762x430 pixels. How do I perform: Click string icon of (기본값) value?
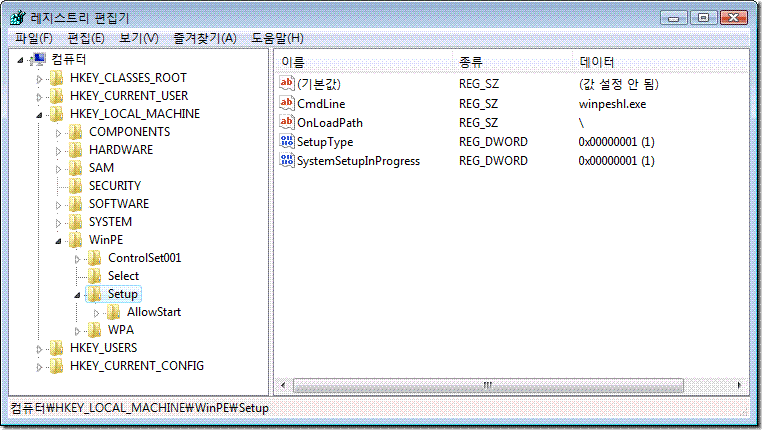click(287, 83)
